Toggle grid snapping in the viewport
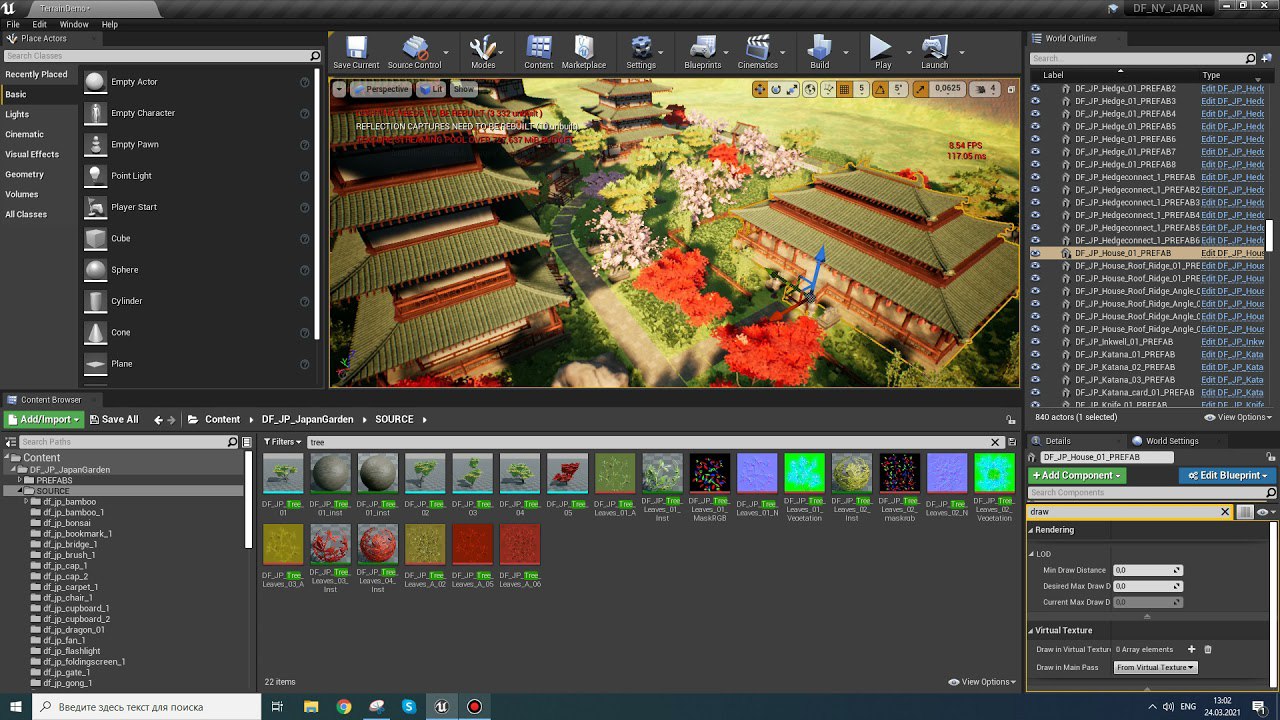1280x720 pixels. point(844,89)
